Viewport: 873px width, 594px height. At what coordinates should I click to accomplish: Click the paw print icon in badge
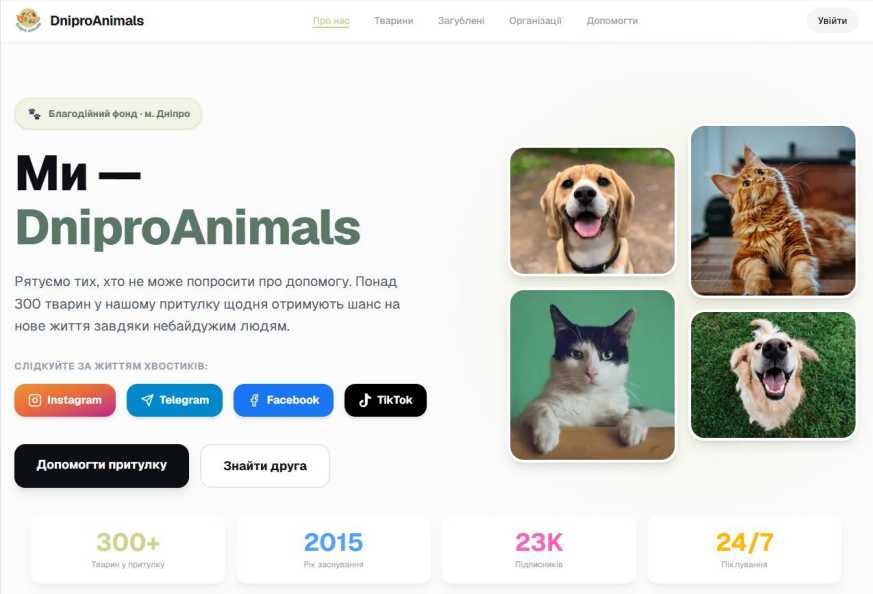click(x=35, y=114)
